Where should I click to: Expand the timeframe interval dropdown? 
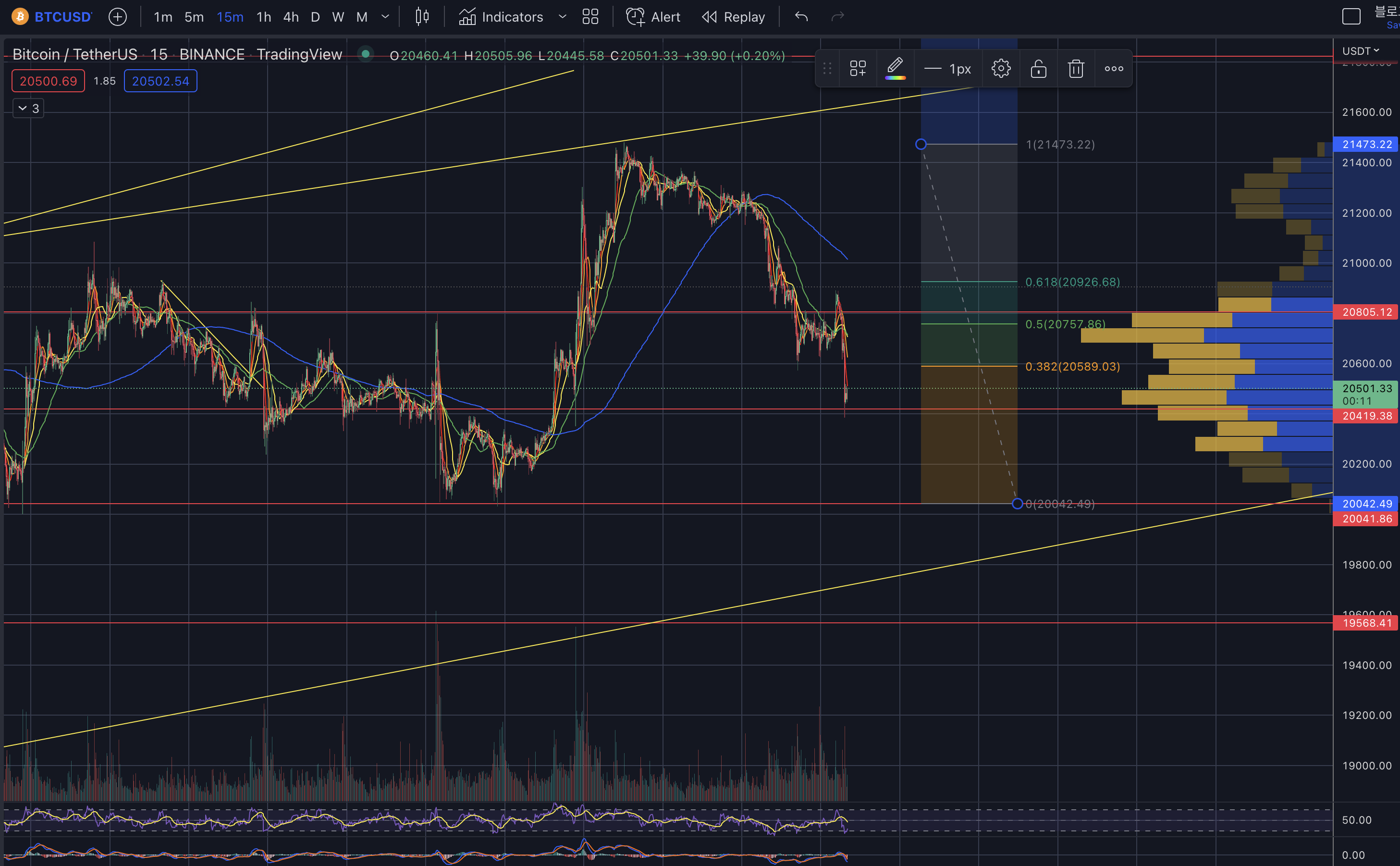click(385, 17)
